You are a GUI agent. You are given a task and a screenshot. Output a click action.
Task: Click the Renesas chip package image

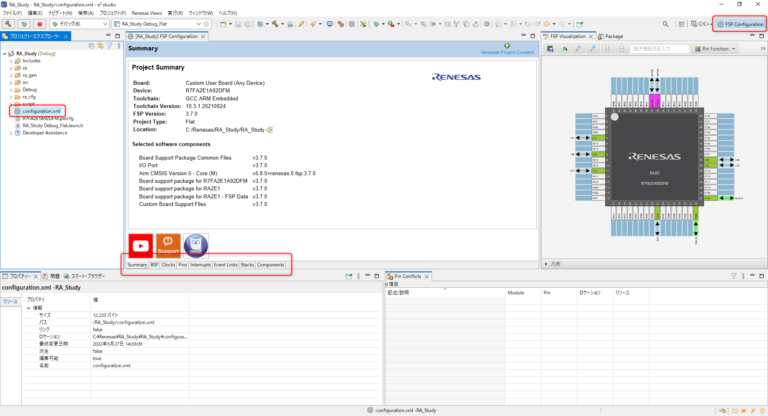click(654, 156)
